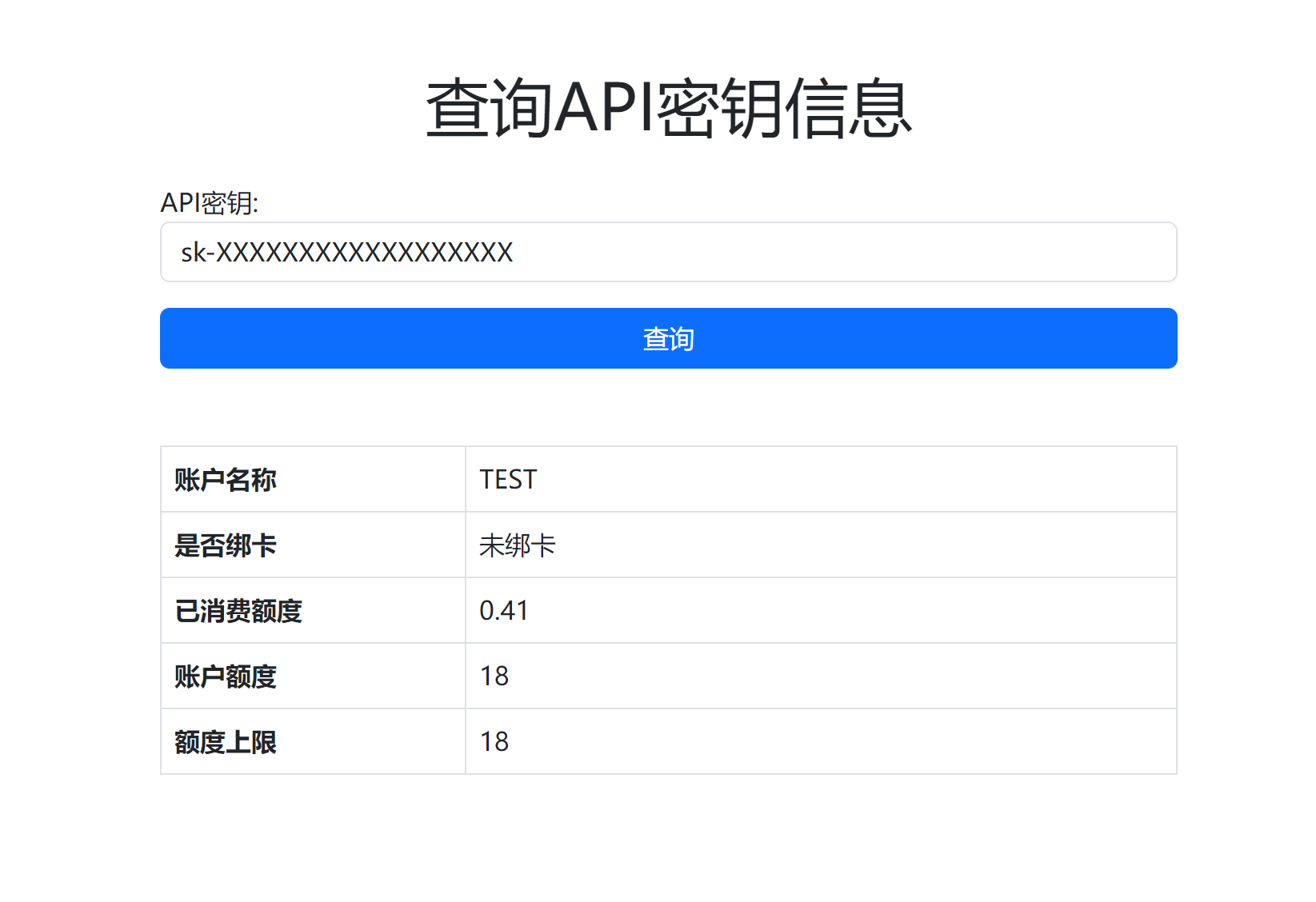The height and width of the screenshot is (902, 1316).
Task: Click the 是否绑卡 row label
Action: 226,545
